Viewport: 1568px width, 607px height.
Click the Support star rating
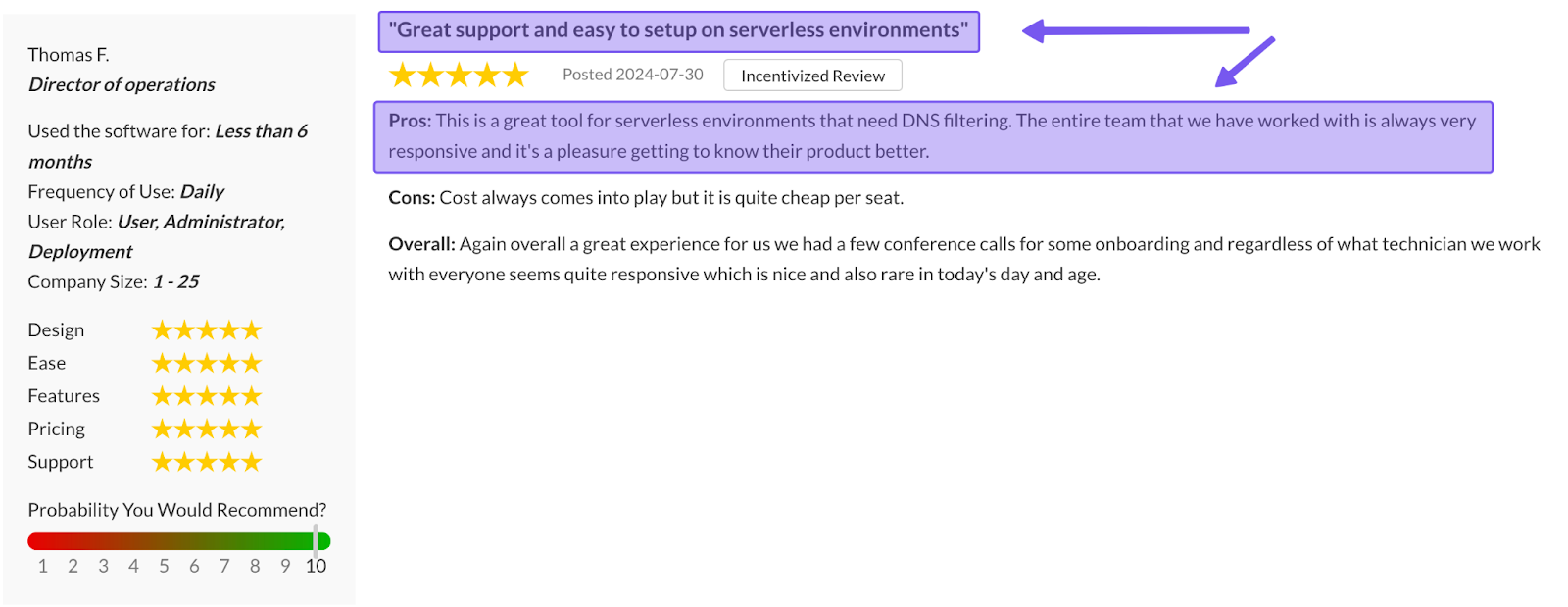pyautogui.click(x=207, y=462)
